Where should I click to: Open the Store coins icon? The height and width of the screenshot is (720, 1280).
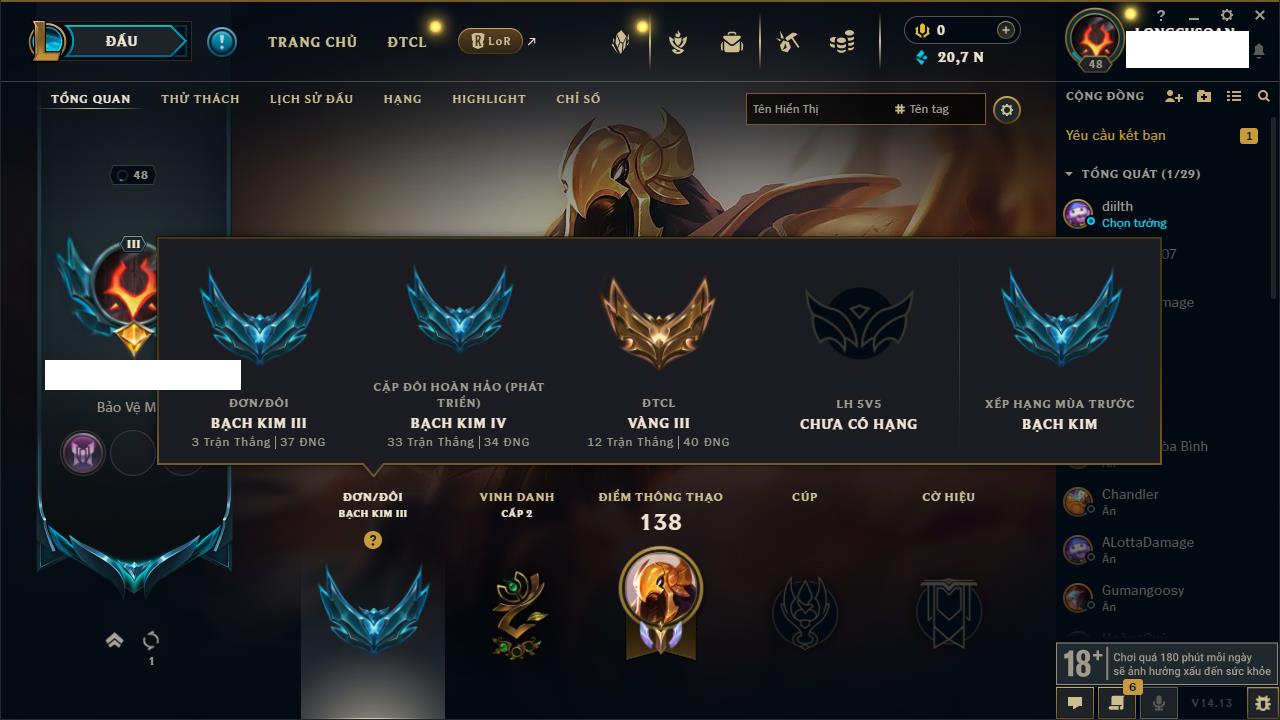842,42
